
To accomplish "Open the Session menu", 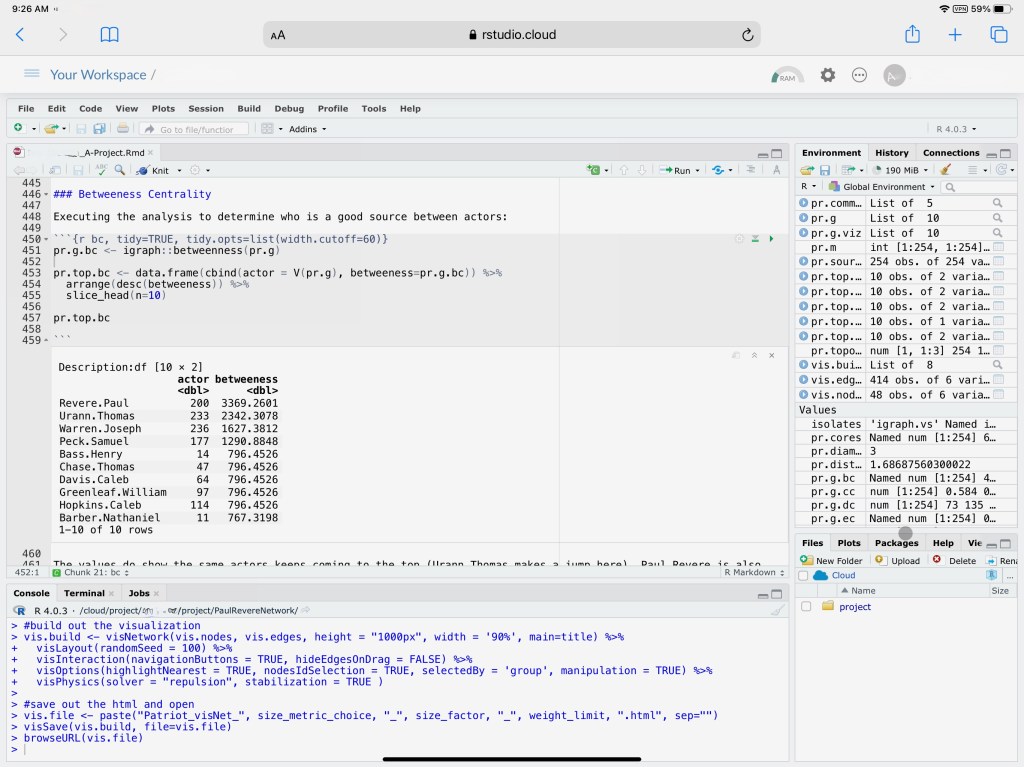I will [x=206, y=108].
